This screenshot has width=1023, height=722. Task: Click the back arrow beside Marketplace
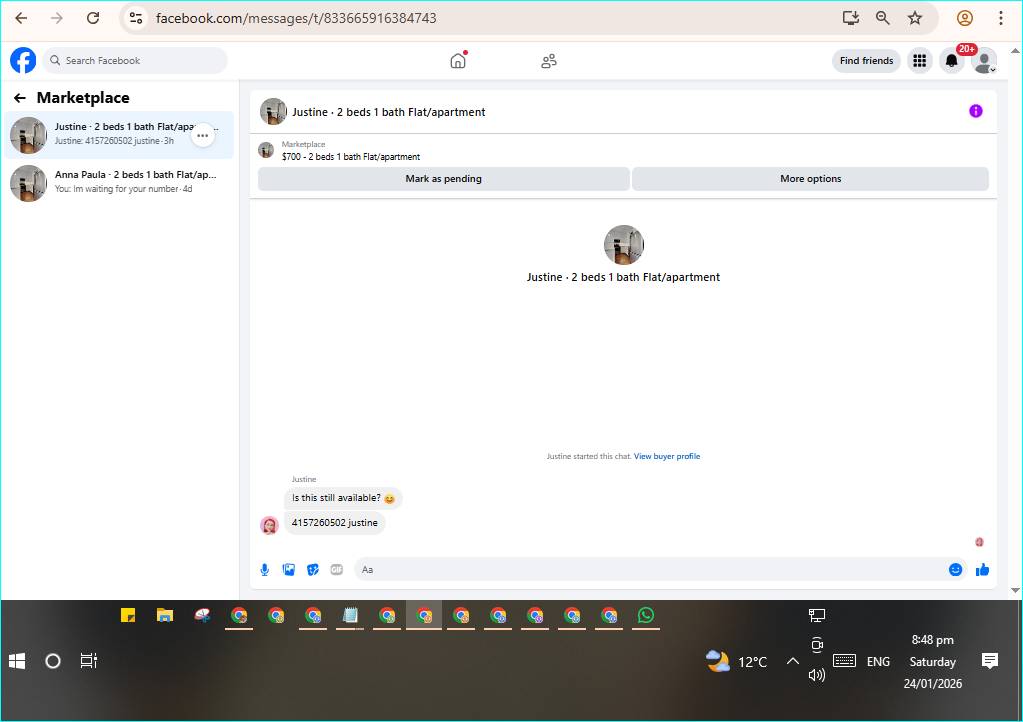(x=20, y=98)
